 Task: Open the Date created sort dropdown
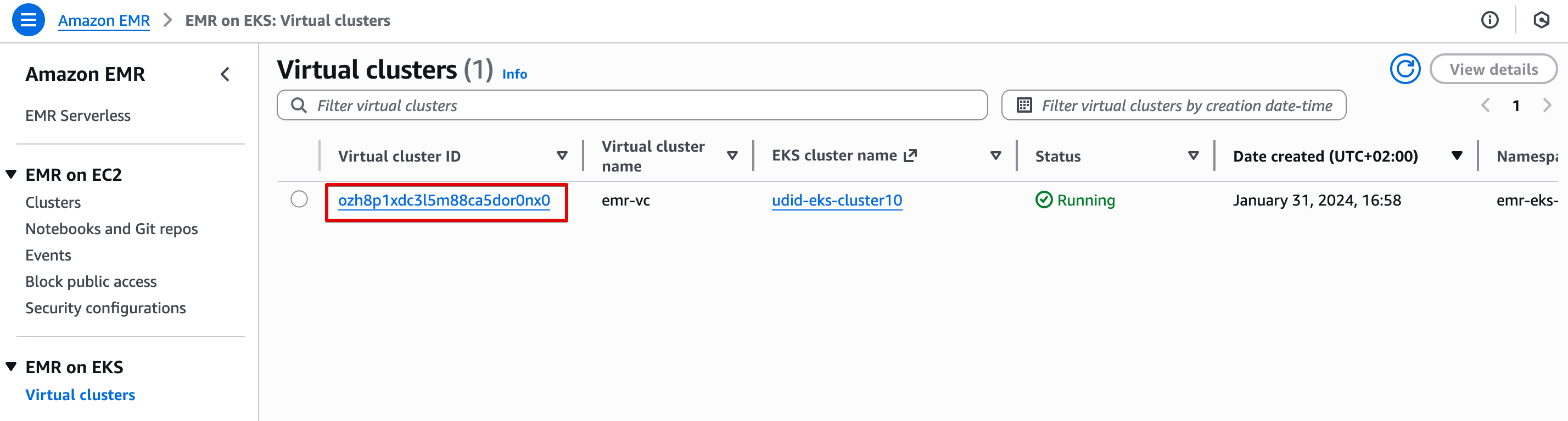coord(1456,156)
